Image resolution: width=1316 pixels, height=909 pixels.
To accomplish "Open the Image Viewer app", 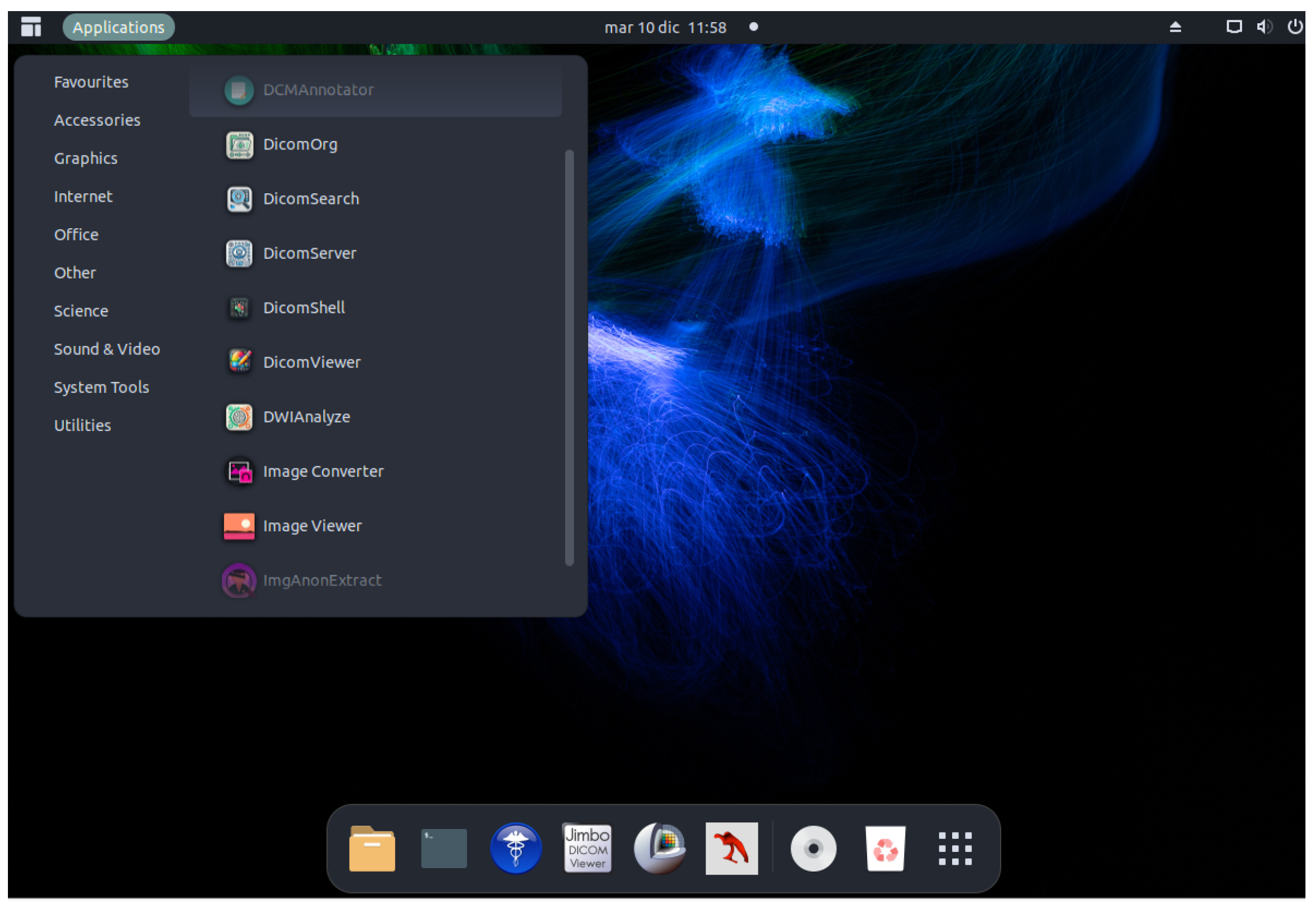I will (312, 526).
